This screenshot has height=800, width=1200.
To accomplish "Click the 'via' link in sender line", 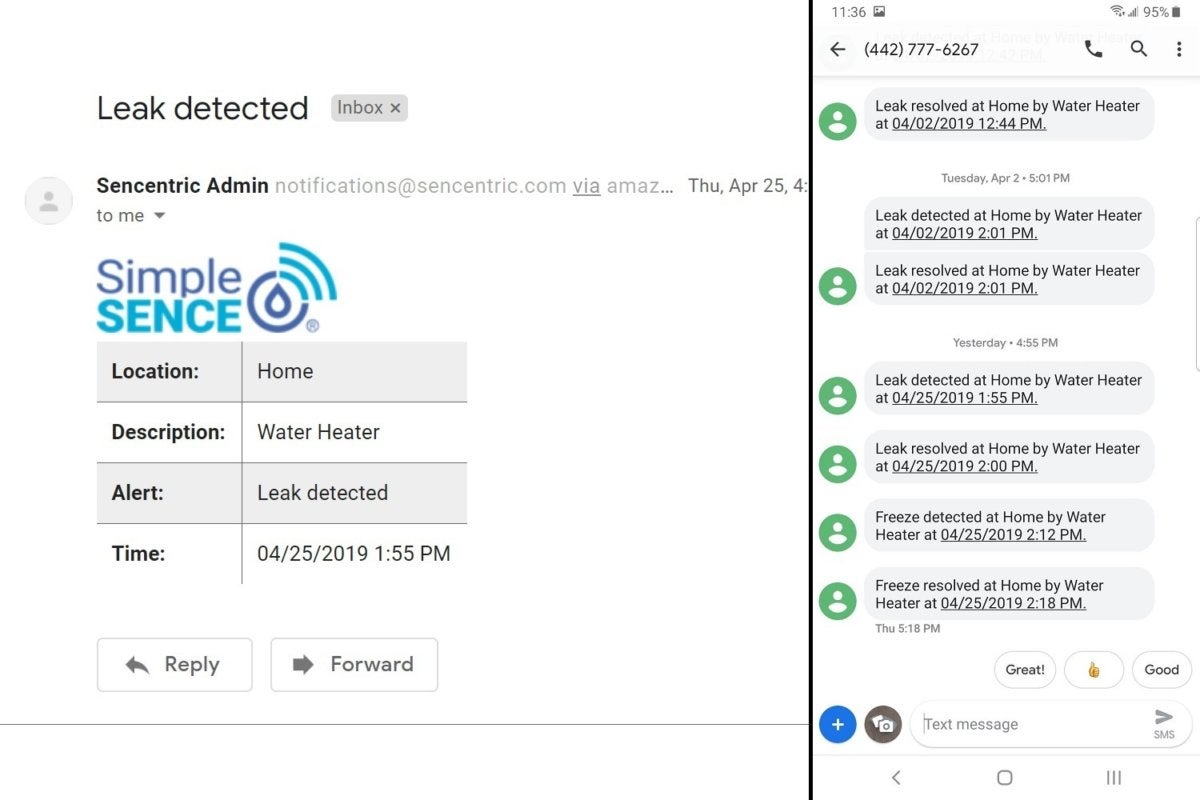I will [x=586, y=186].
